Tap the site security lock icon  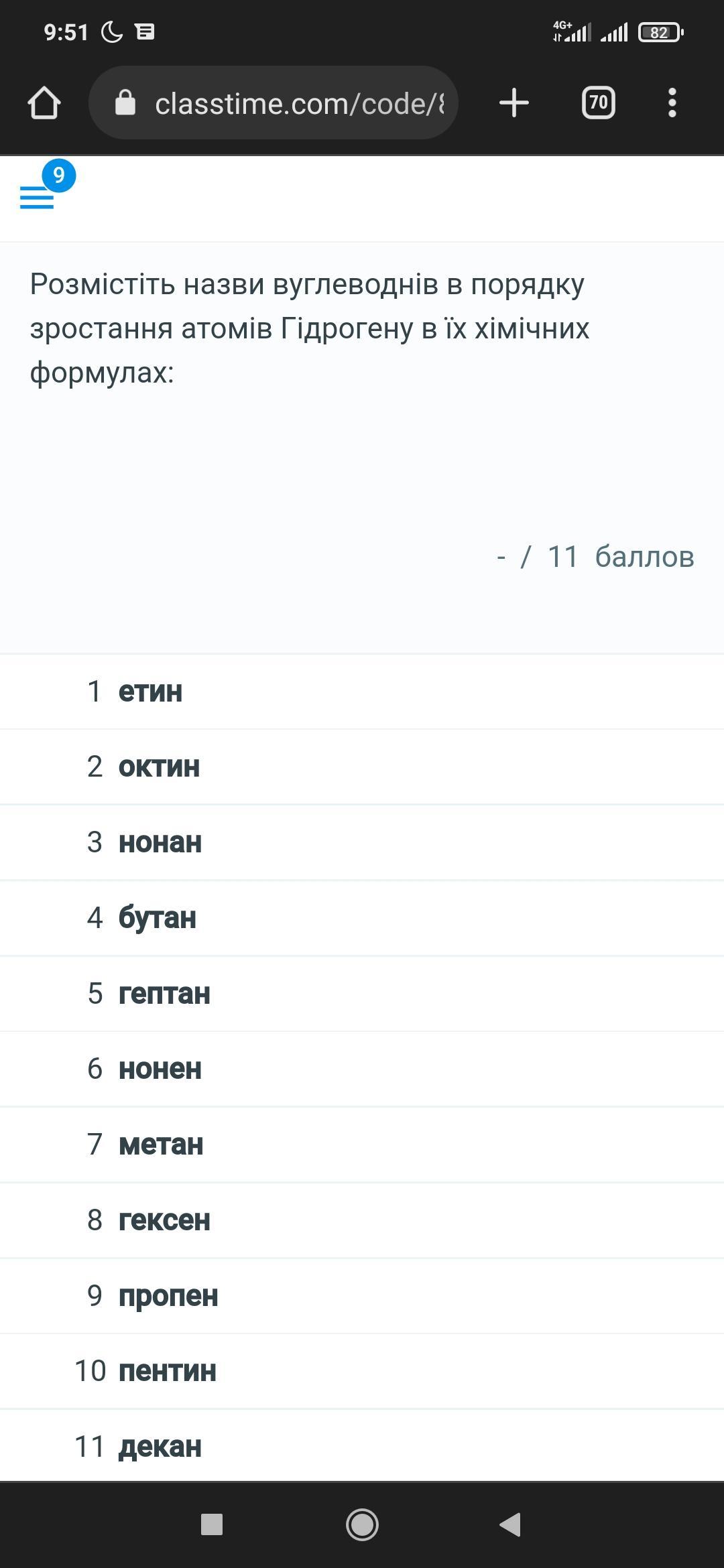point(125,103)
